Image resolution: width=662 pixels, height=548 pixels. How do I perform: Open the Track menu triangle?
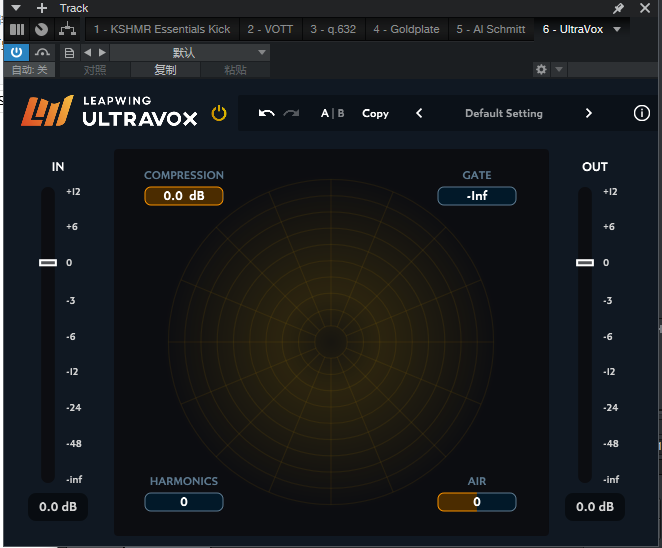click(16, 8)
